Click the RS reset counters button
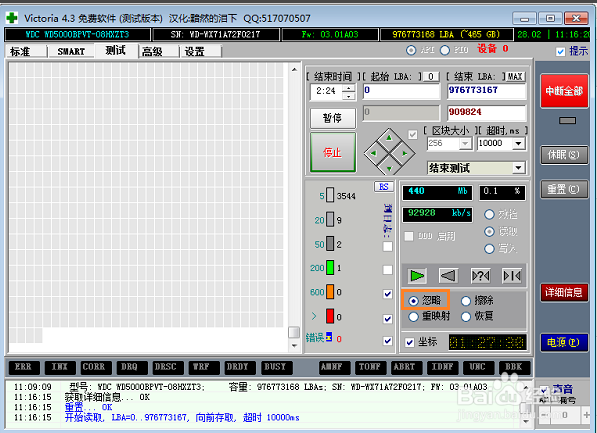This screenshot has height=433, width=597. (384, 187)
